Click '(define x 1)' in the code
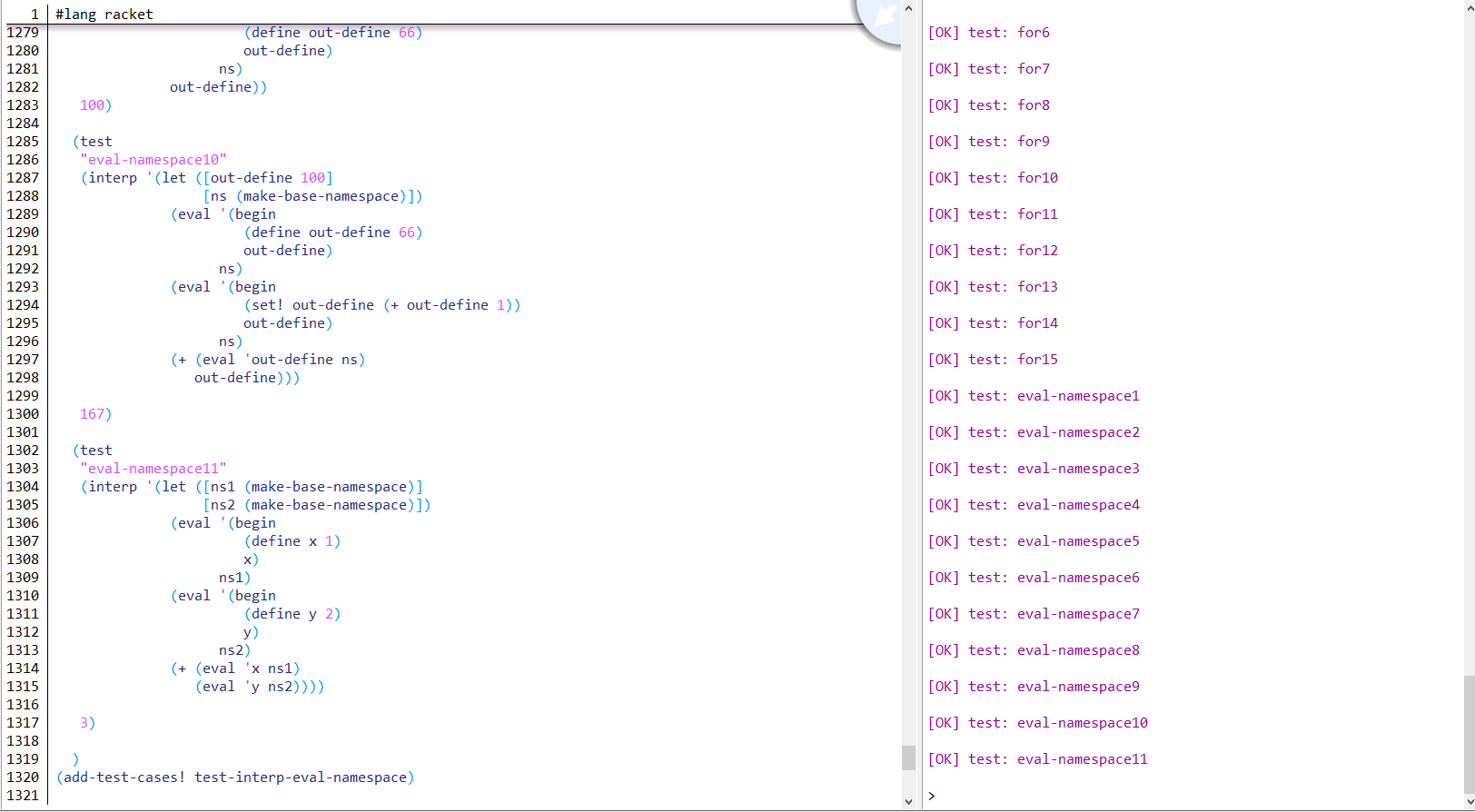1475x812 pixels. (292, 541)
